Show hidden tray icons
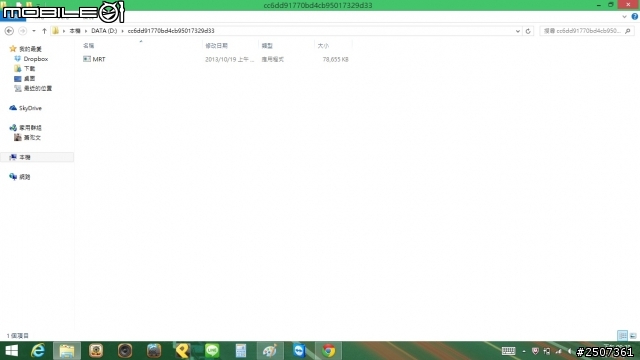 pos(524,351)
